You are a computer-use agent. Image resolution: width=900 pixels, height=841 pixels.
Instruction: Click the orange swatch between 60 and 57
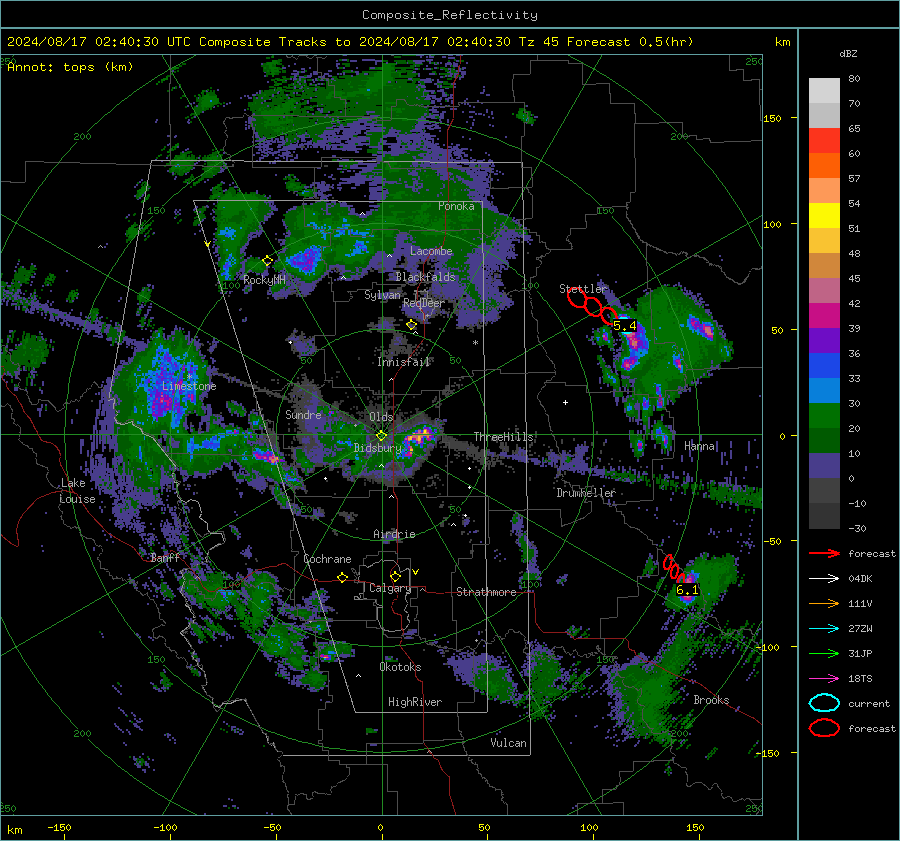click(x=824, y=166)
